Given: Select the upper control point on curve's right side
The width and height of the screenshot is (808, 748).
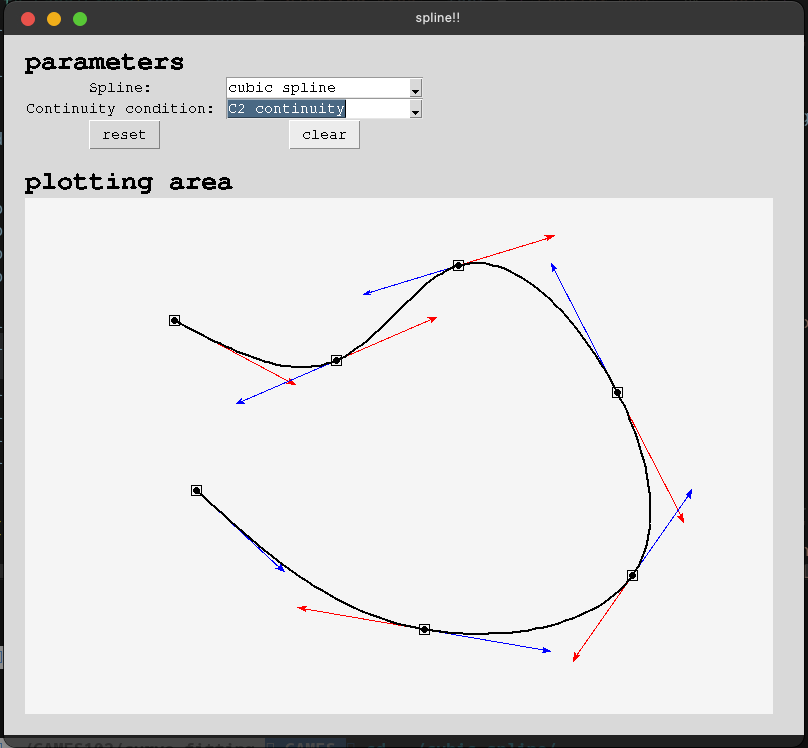Looking at the screenshot, I should coord(618,392).
